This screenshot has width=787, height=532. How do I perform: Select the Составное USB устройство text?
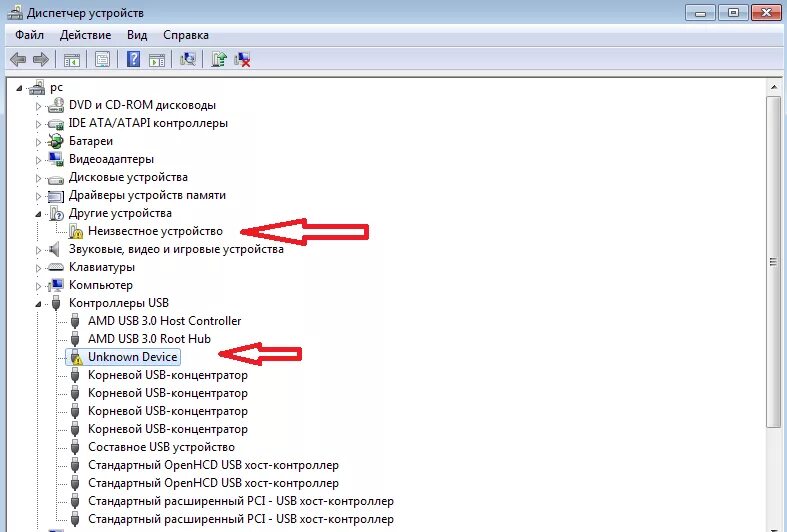tap(161, 447)
